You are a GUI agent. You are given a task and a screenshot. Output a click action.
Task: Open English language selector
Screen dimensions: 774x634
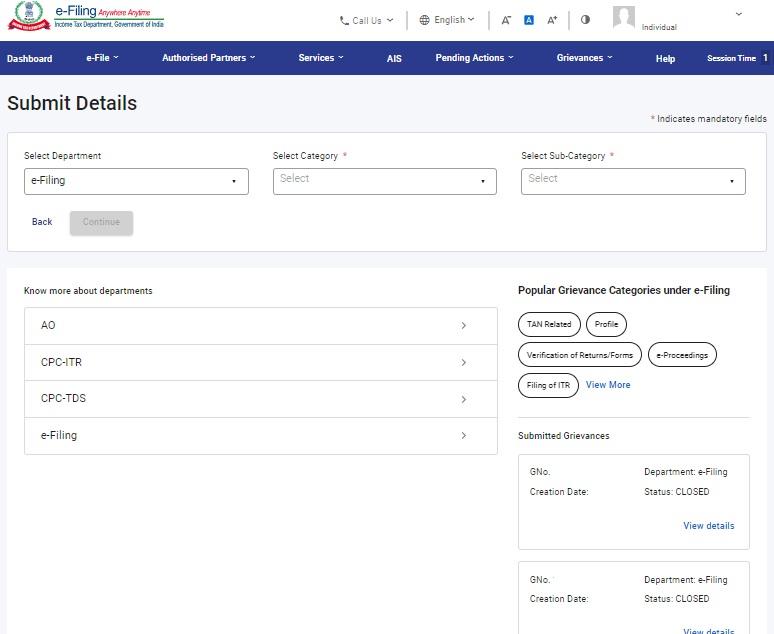point(447,20)
